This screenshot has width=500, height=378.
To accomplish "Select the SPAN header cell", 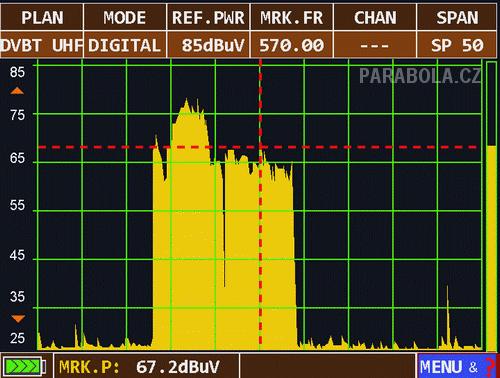I will [457, 17].
